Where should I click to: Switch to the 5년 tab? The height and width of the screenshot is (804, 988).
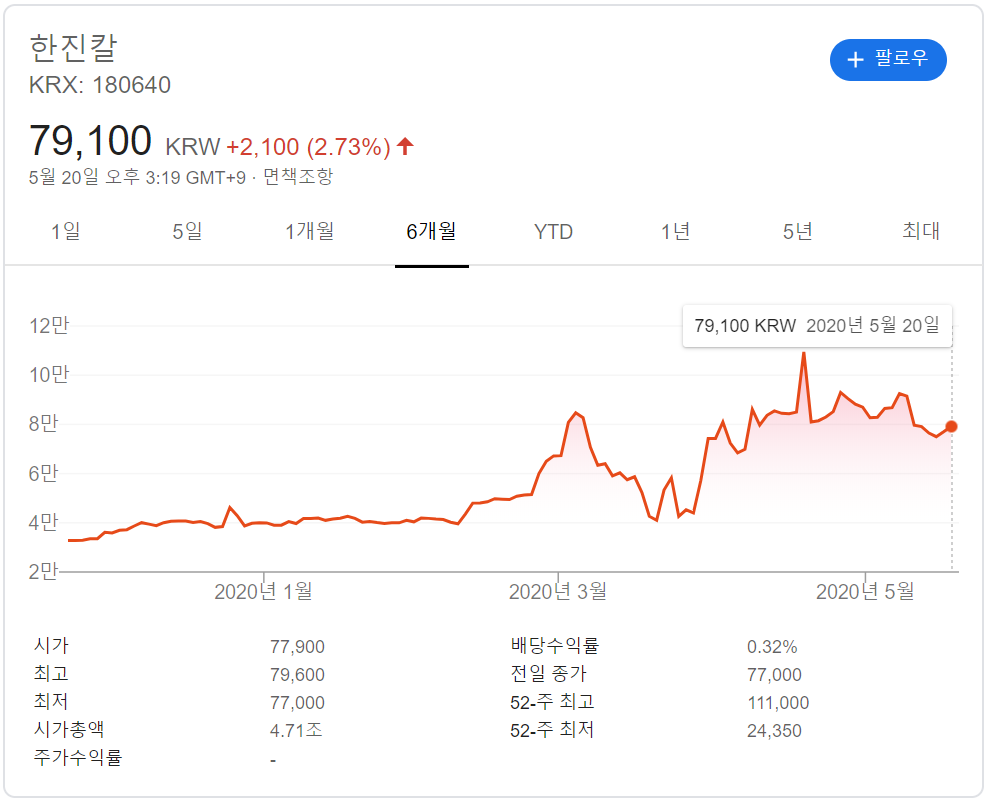pos(798,231)
